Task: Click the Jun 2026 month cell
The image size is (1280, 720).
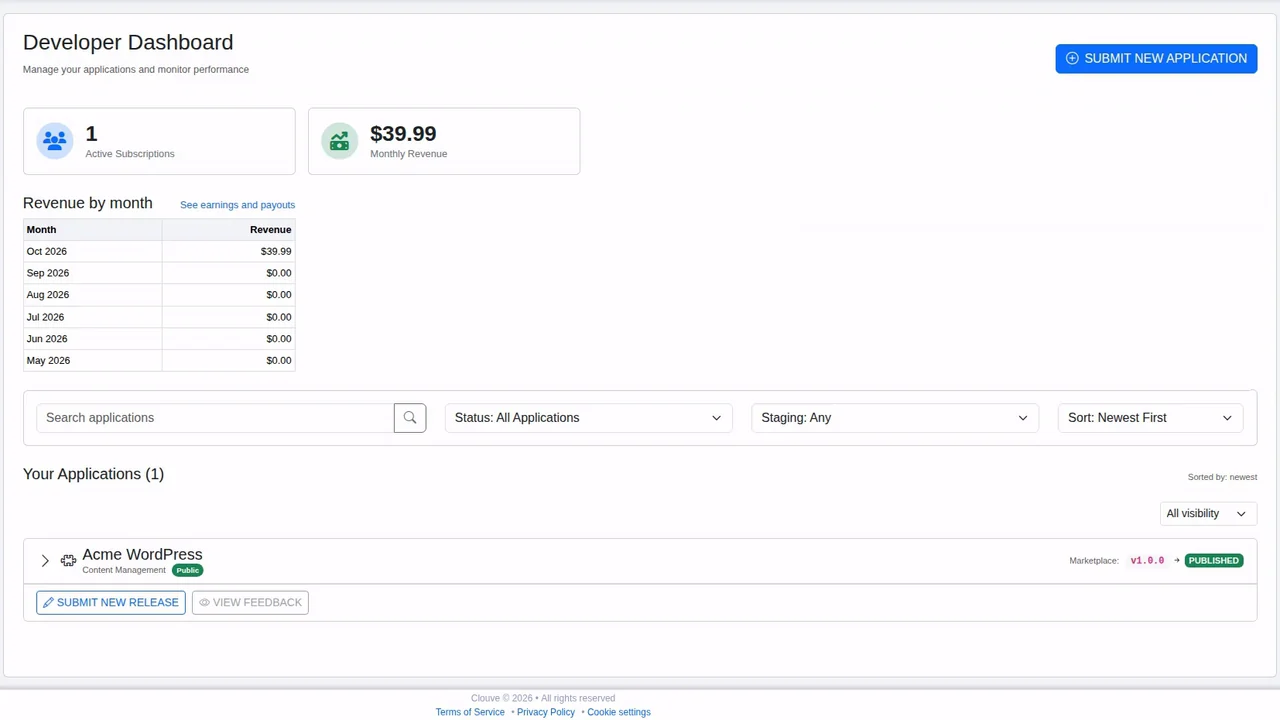Action: pos(92,339)
